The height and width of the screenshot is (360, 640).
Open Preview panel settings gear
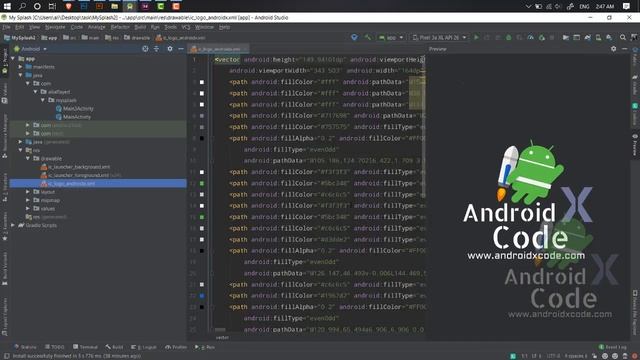click(613, 49)
